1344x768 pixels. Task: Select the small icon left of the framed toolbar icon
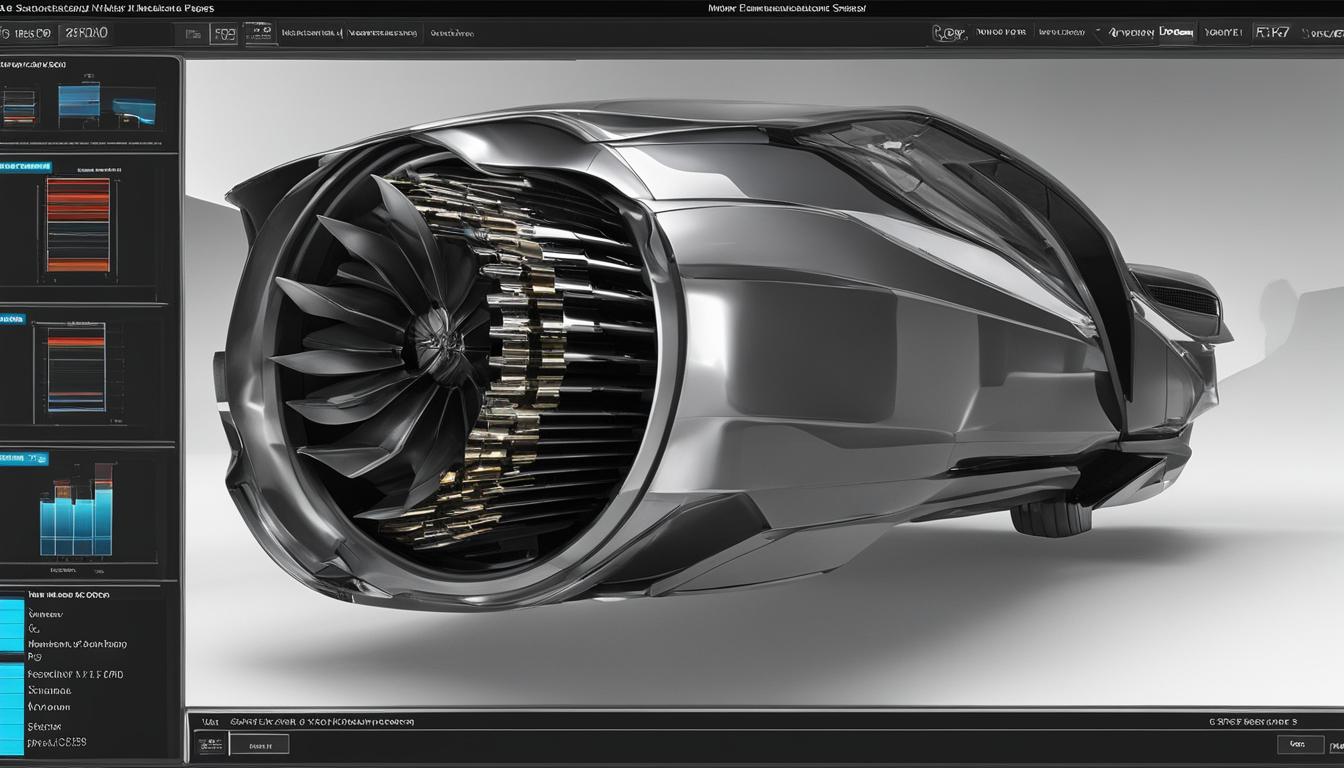[193, 34]
